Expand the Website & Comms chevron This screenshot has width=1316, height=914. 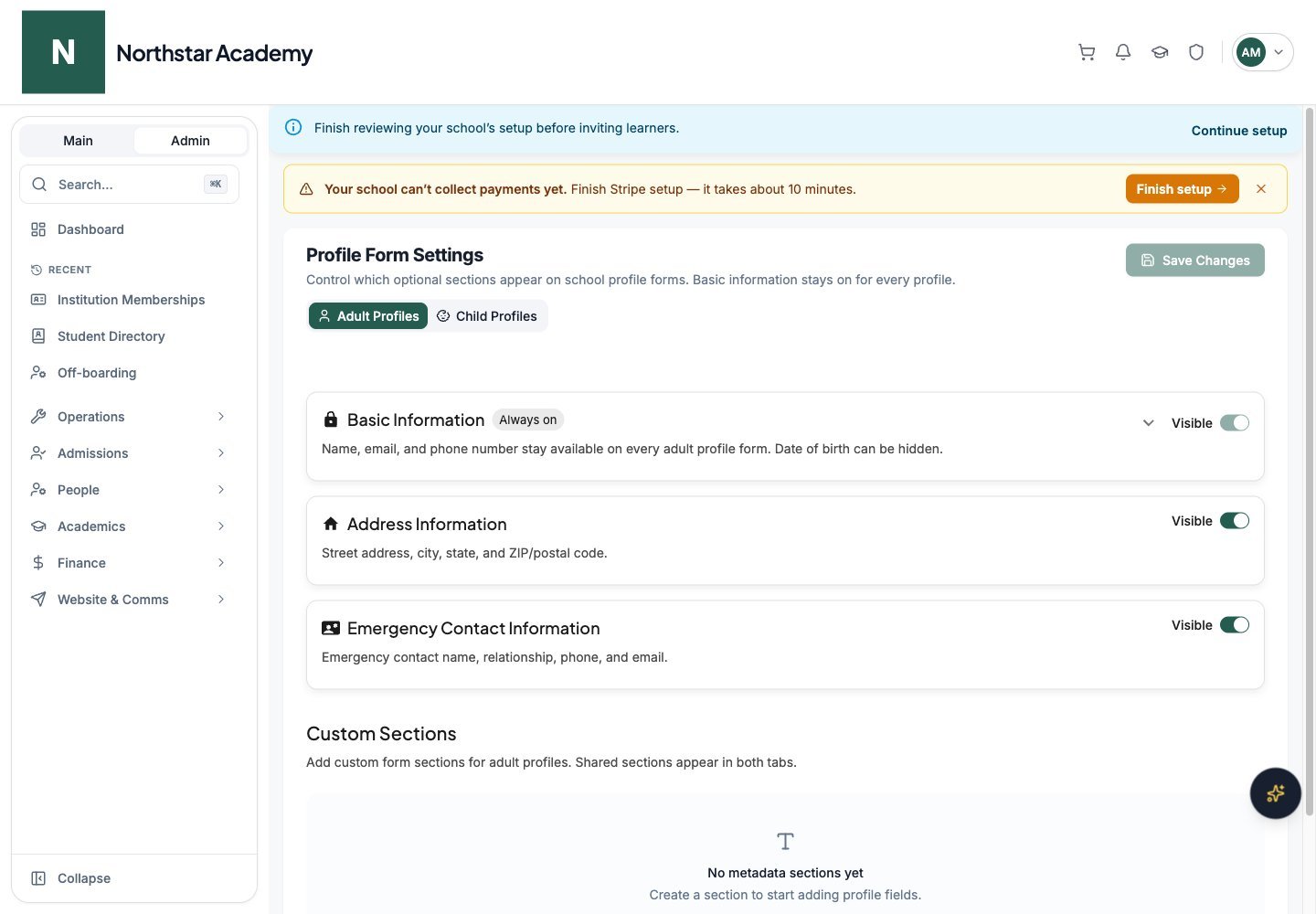[x=221, y=600]
